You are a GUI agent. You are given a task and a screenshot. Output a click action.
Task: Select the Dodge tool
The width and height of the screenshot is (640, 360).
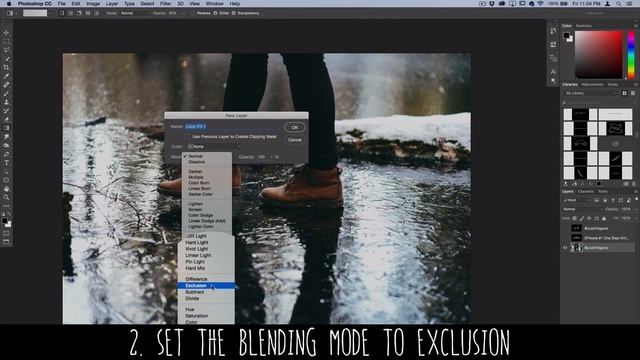[x=6, y=145]
